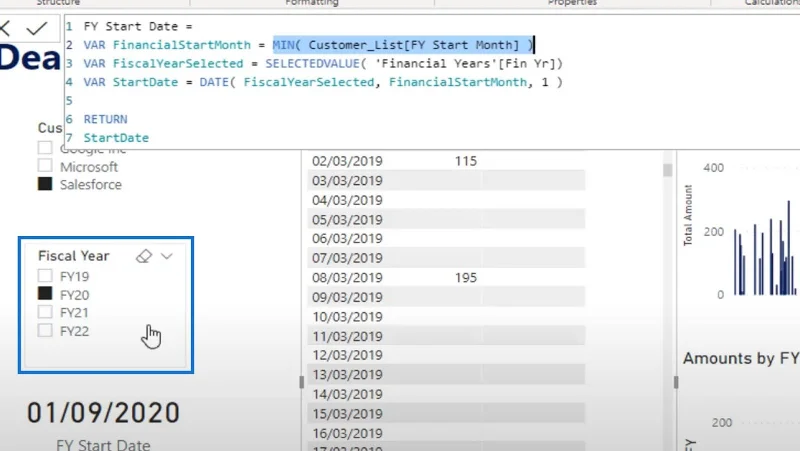
Task: Cancel formula editing with the X icon
Action: (x=5, y=28)
